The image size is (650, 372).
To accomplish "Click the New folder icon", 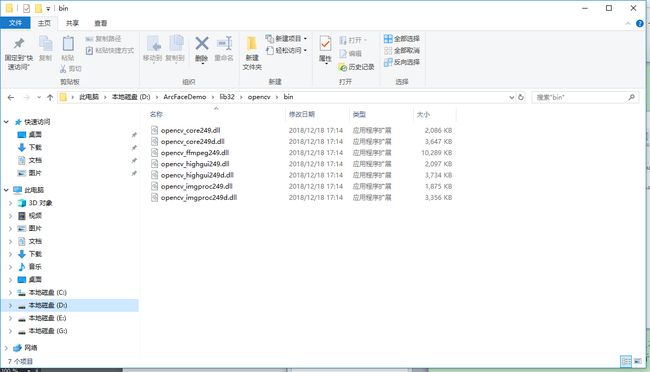I will pyautogui.click(x=252, y=43).
